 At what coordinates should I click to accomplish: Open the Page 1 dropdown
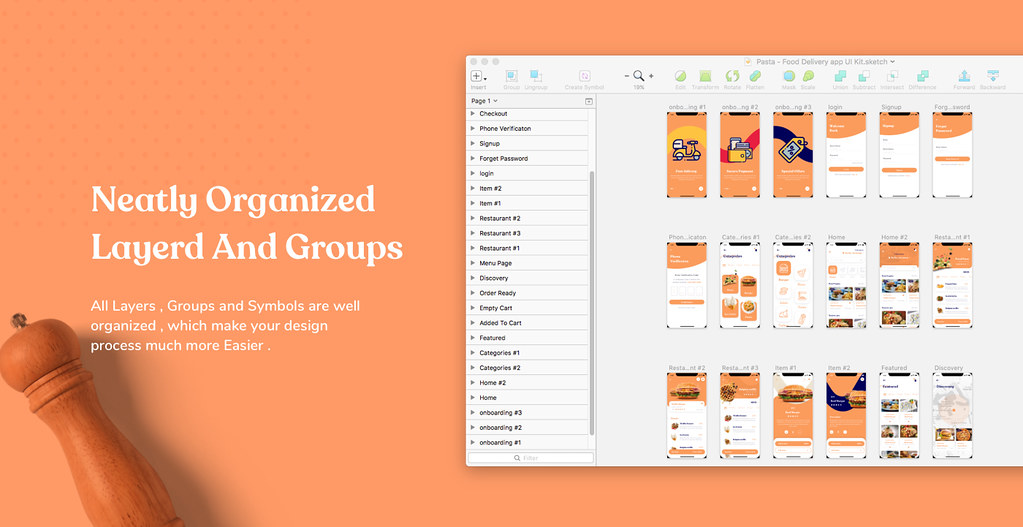tap(485, 101)
